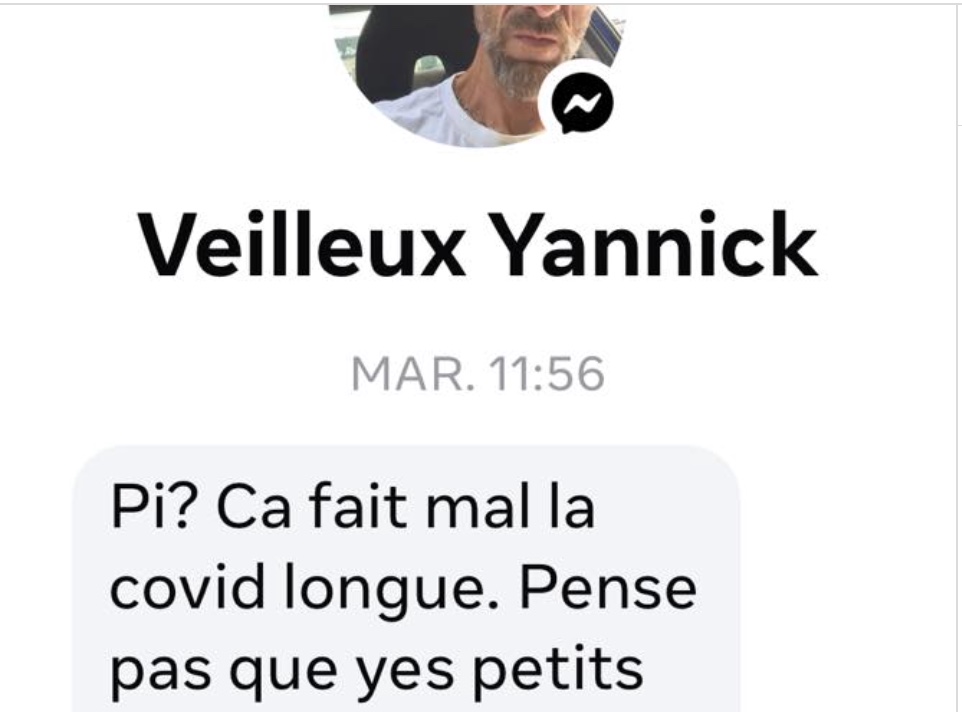
Task: Click the Messenger lightning bolt badge icon
Action: pyautogui.click(x=582, y=103)
